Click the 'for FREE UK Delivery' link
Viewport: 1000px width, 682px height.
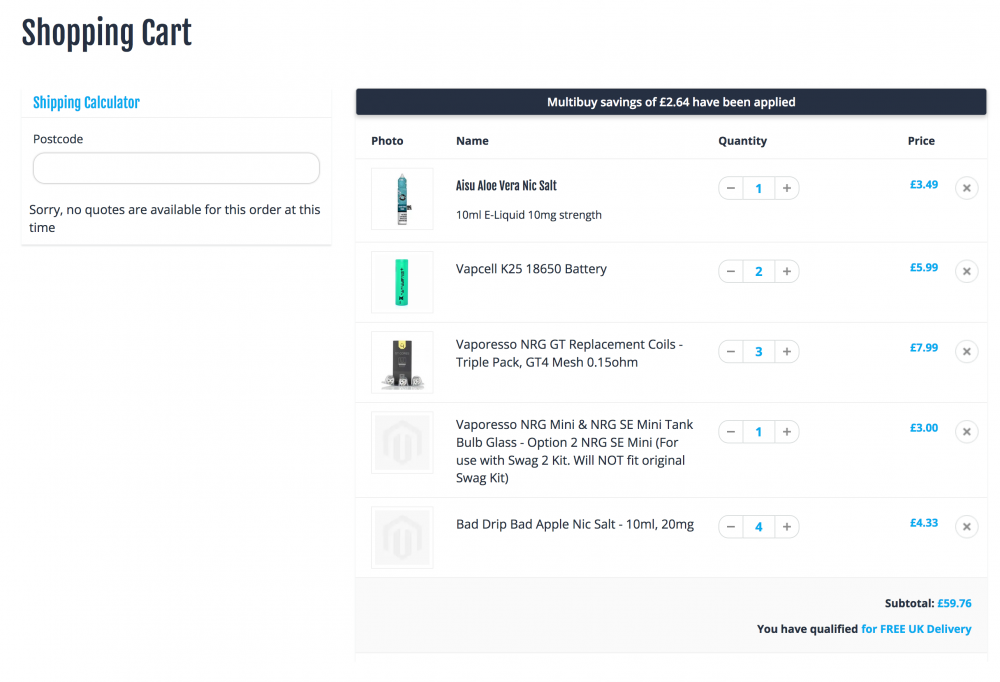click(916, 629)
